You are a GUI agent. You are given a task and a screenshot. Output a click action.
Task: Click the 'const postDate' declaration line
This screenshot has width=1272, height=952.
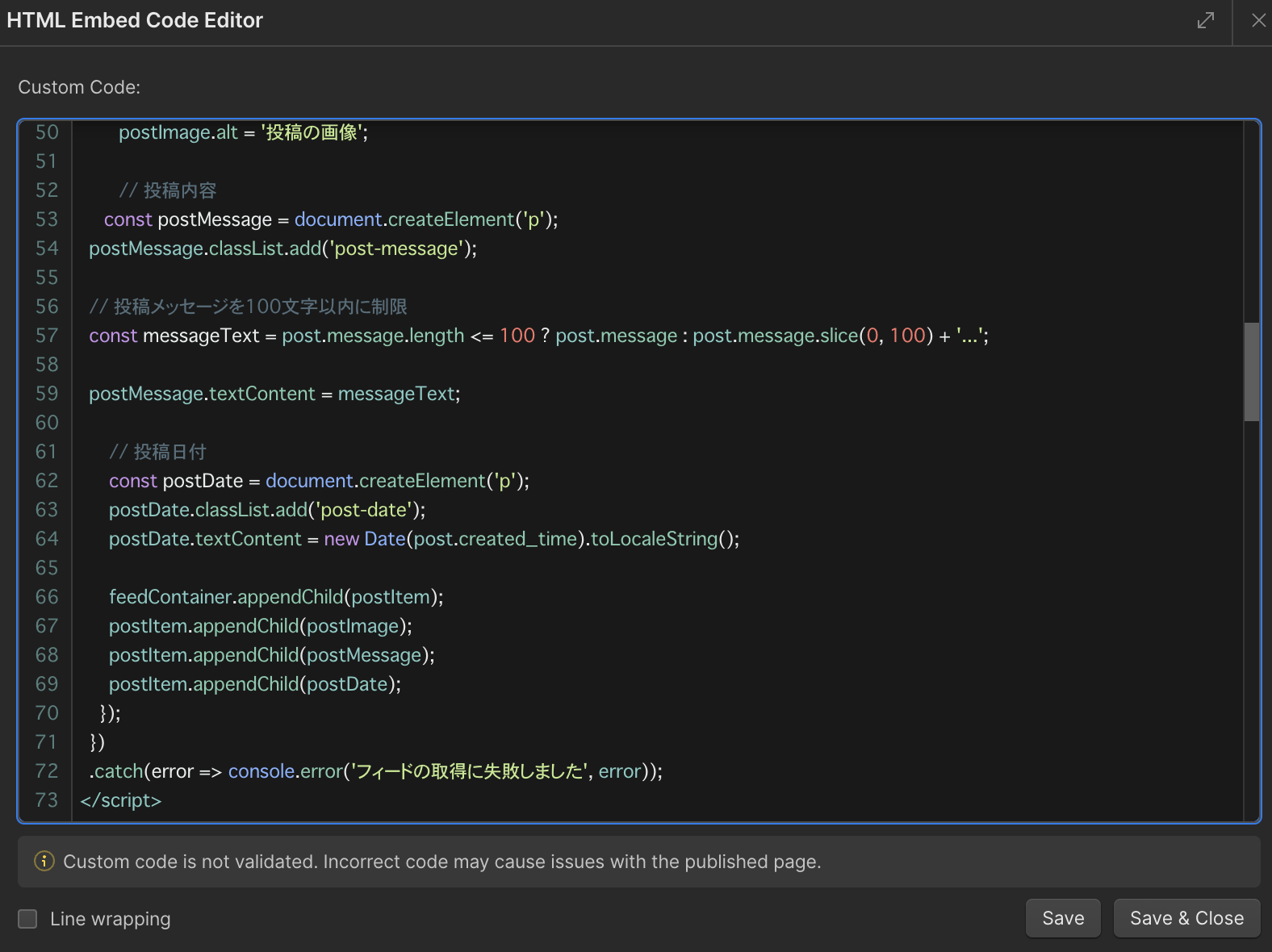pyautogui.click(x=320, y=481)
